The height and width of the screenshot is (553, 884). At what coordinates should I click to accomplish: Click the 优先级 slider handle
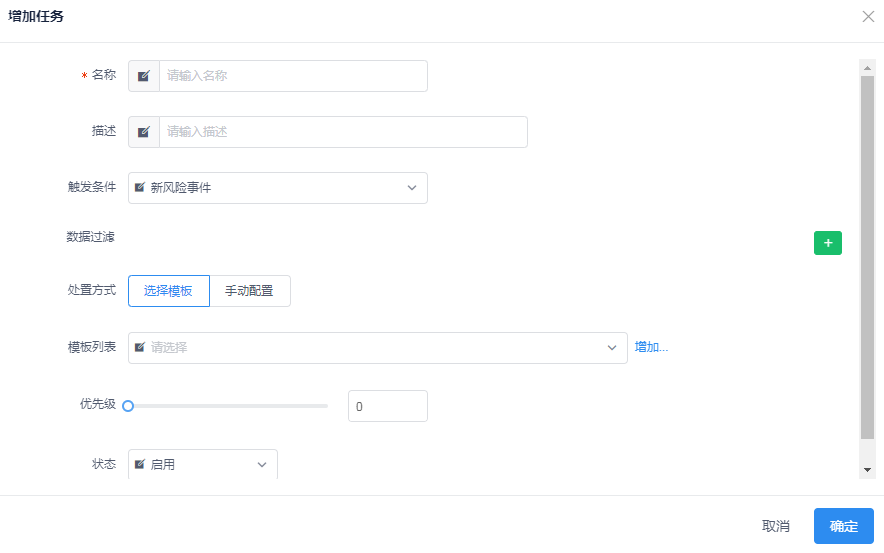point(128,406)
